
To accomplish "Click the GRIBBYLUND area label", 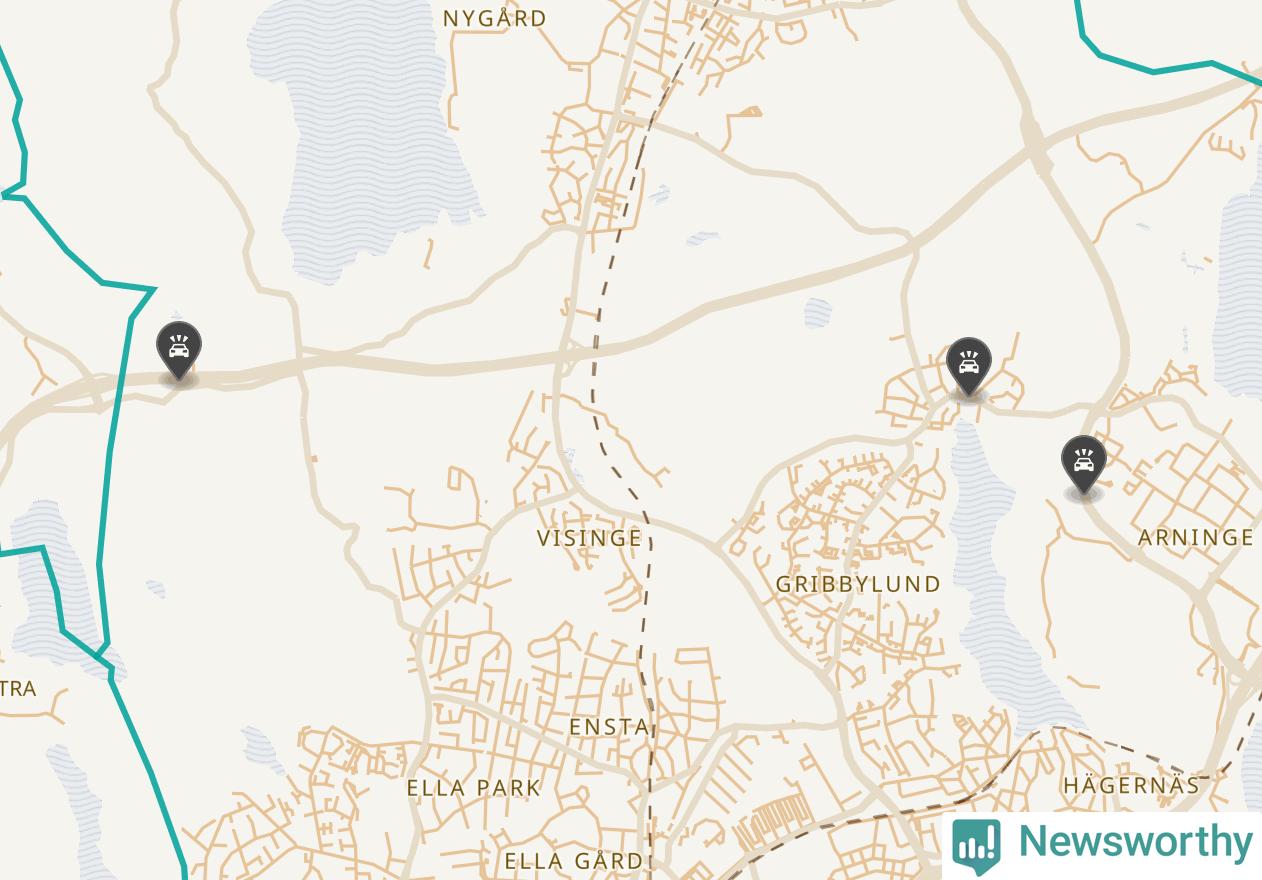I will pos(858,584).
